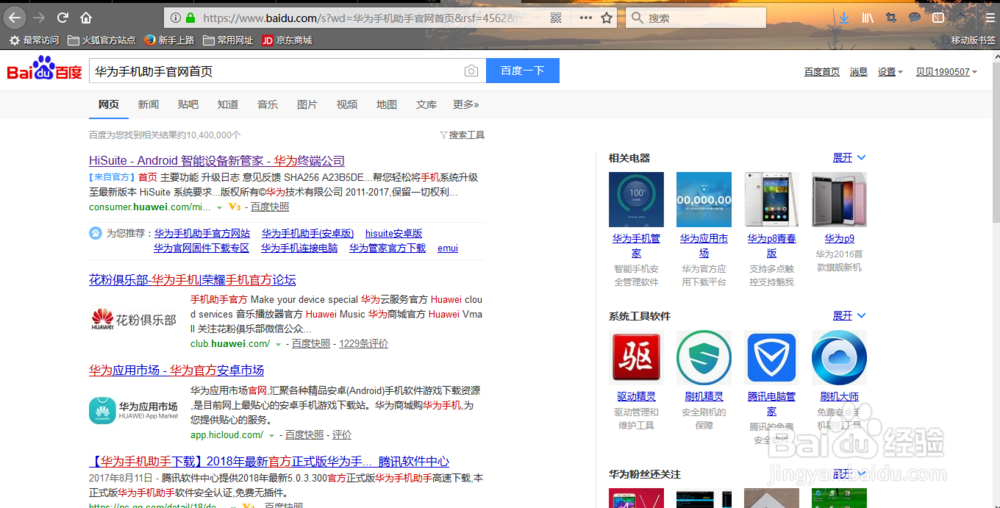
Task: Click the 华为应用市场 App Market logo image
Action: pyautogui.click(x=135, y=410)
